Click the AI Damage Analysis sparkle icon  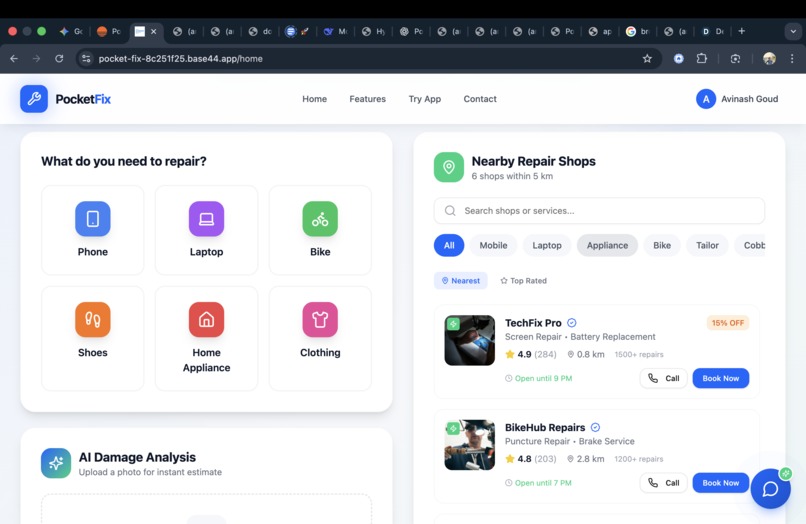pos(56,463)
